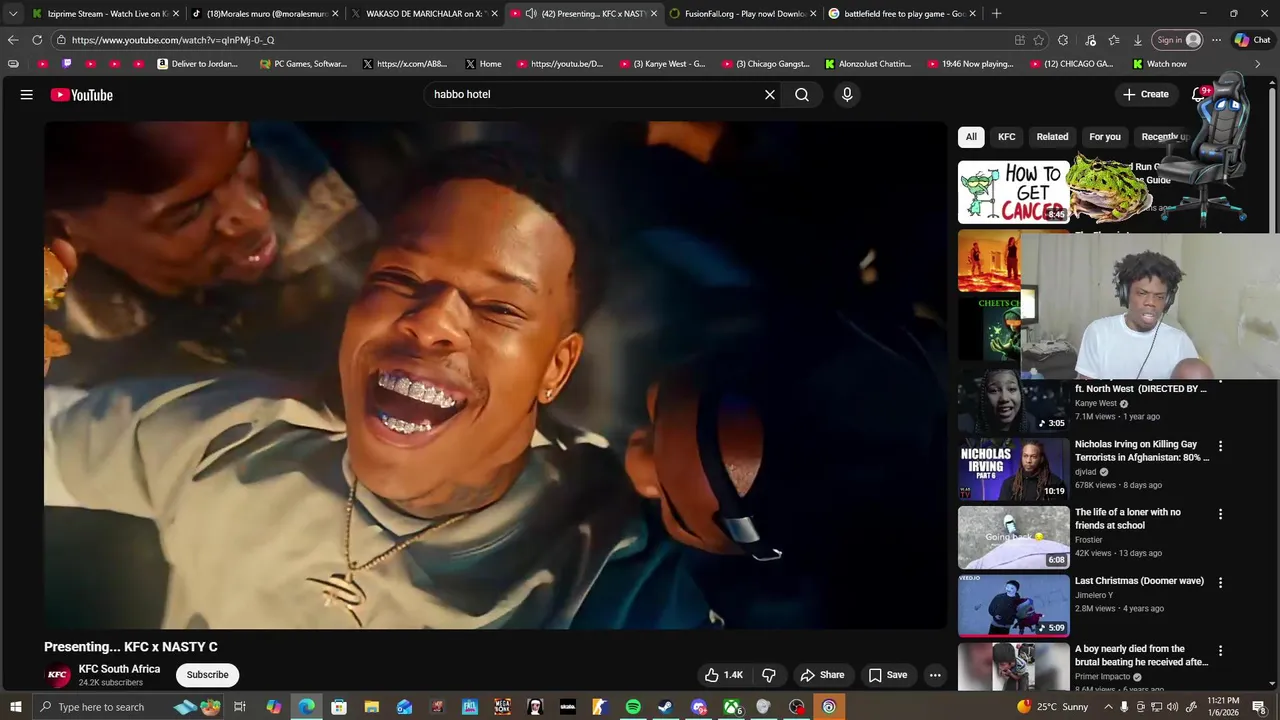Open browser Settings and more ellipsis
Viewport: 1280px width, 720px height.
[1216, 40]
